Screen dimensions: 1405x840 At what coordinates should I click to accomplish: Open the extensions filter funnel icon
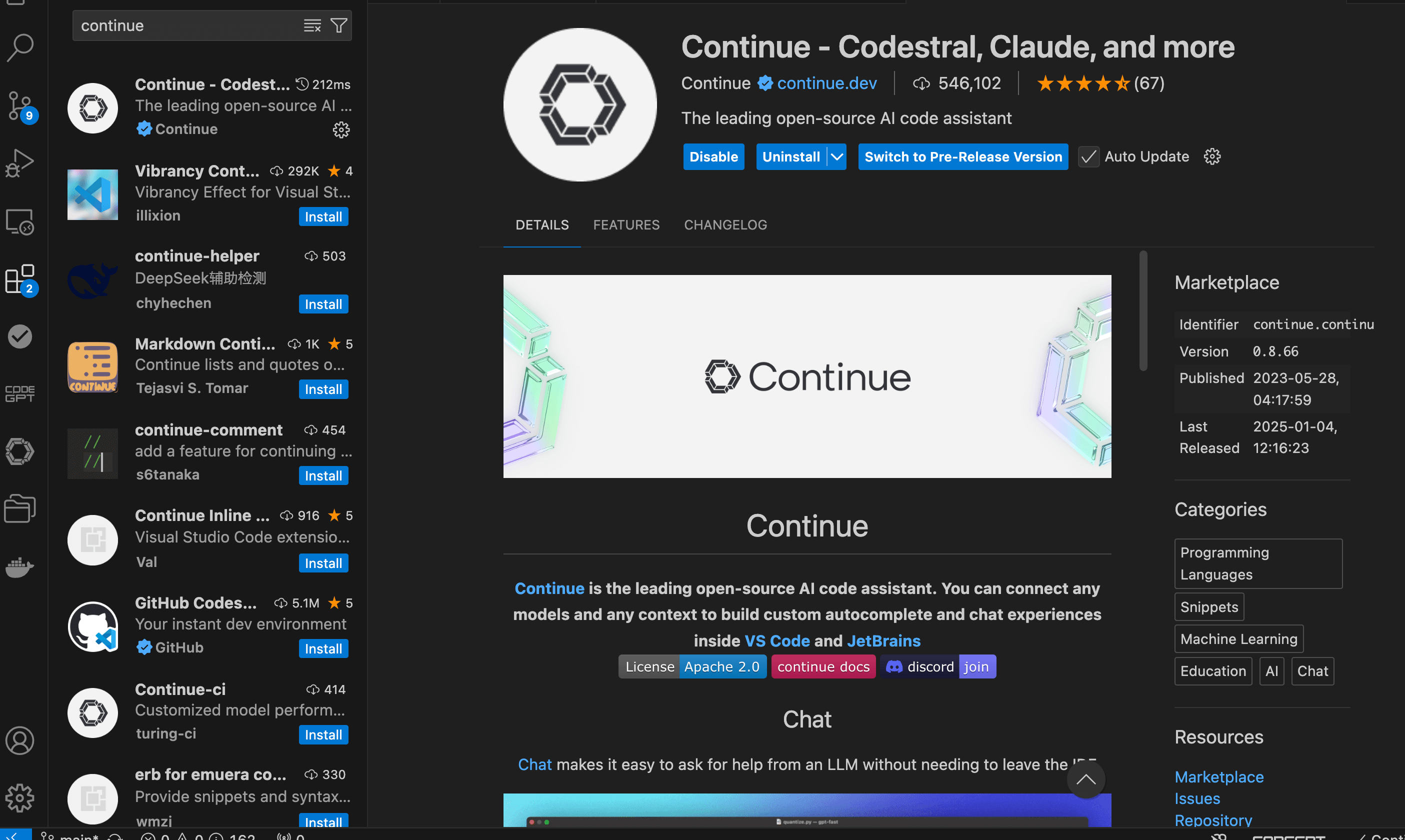(x=339, y=25)
